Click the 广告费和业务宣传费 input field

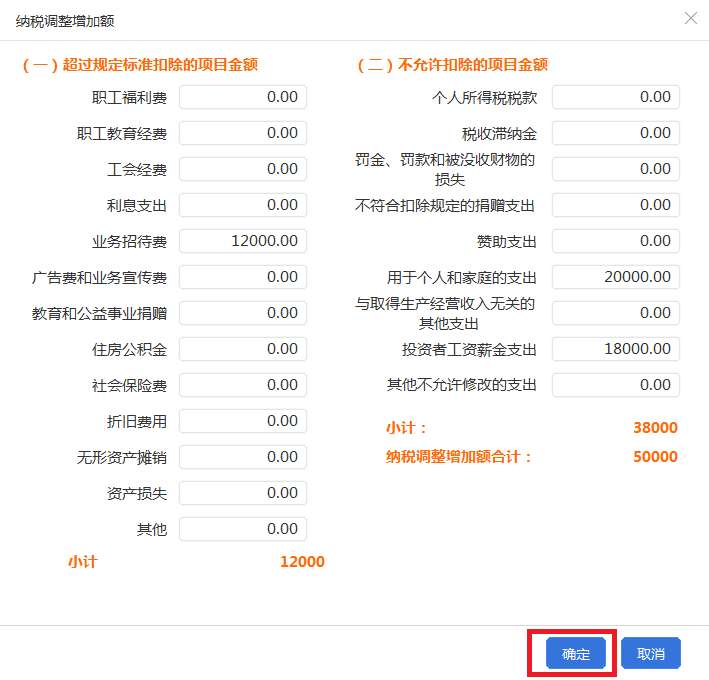click(x=243, y=277)
